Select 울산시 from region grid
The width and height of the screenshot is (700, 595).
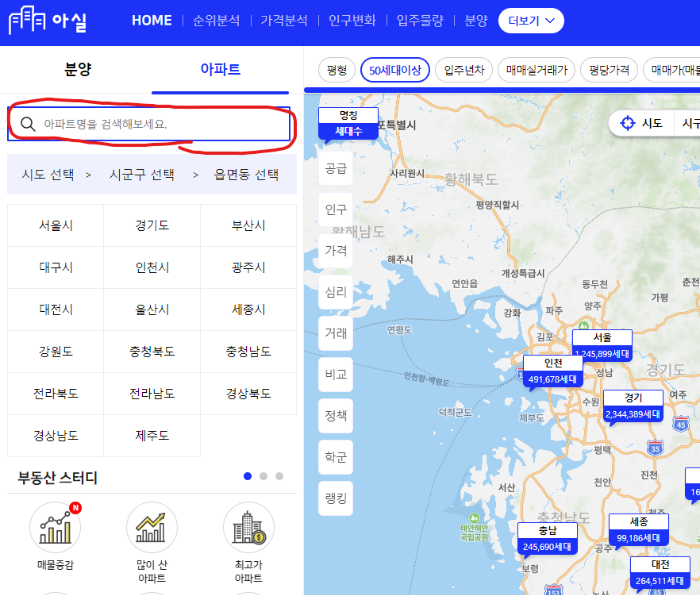point(152,309)
